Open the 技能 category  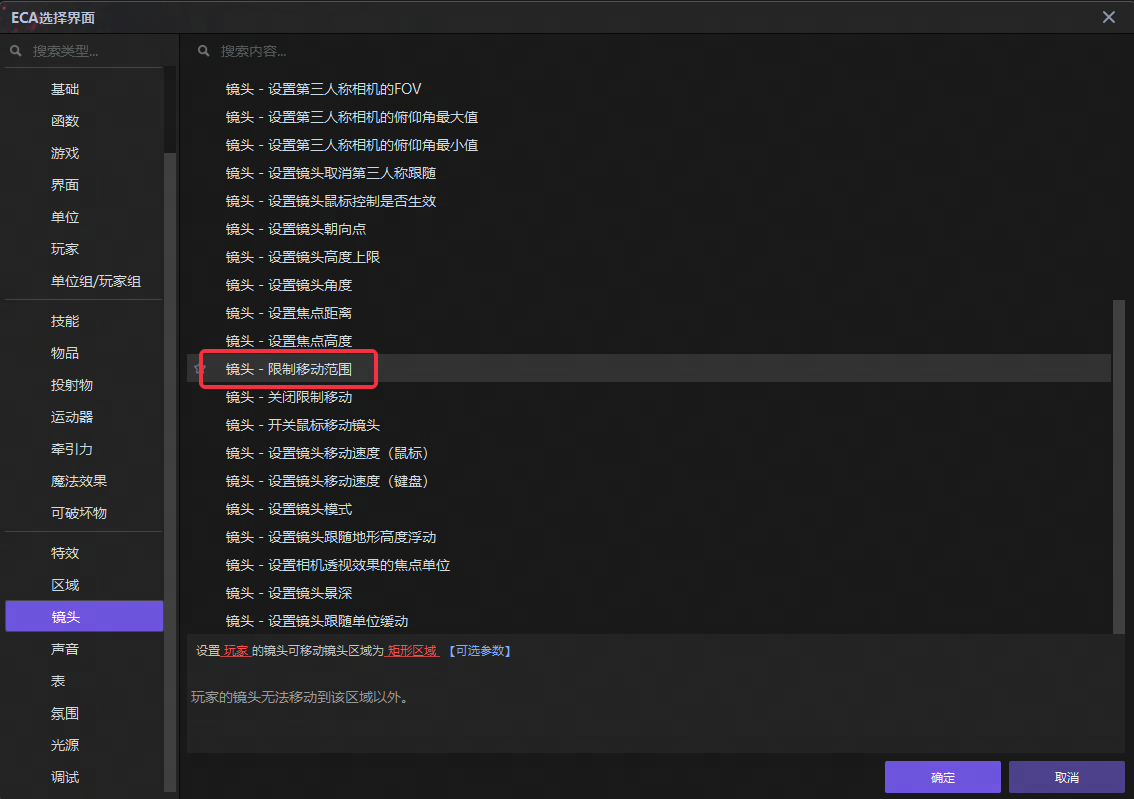(x=65, y=321)
